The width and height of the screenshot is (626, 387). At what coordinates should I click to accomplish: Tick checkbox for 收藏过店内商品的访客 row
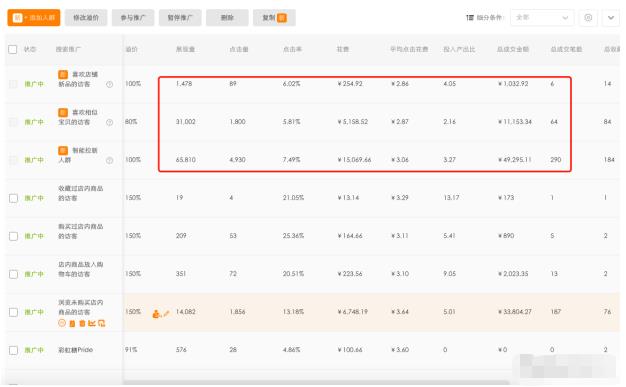pos(14,198)
